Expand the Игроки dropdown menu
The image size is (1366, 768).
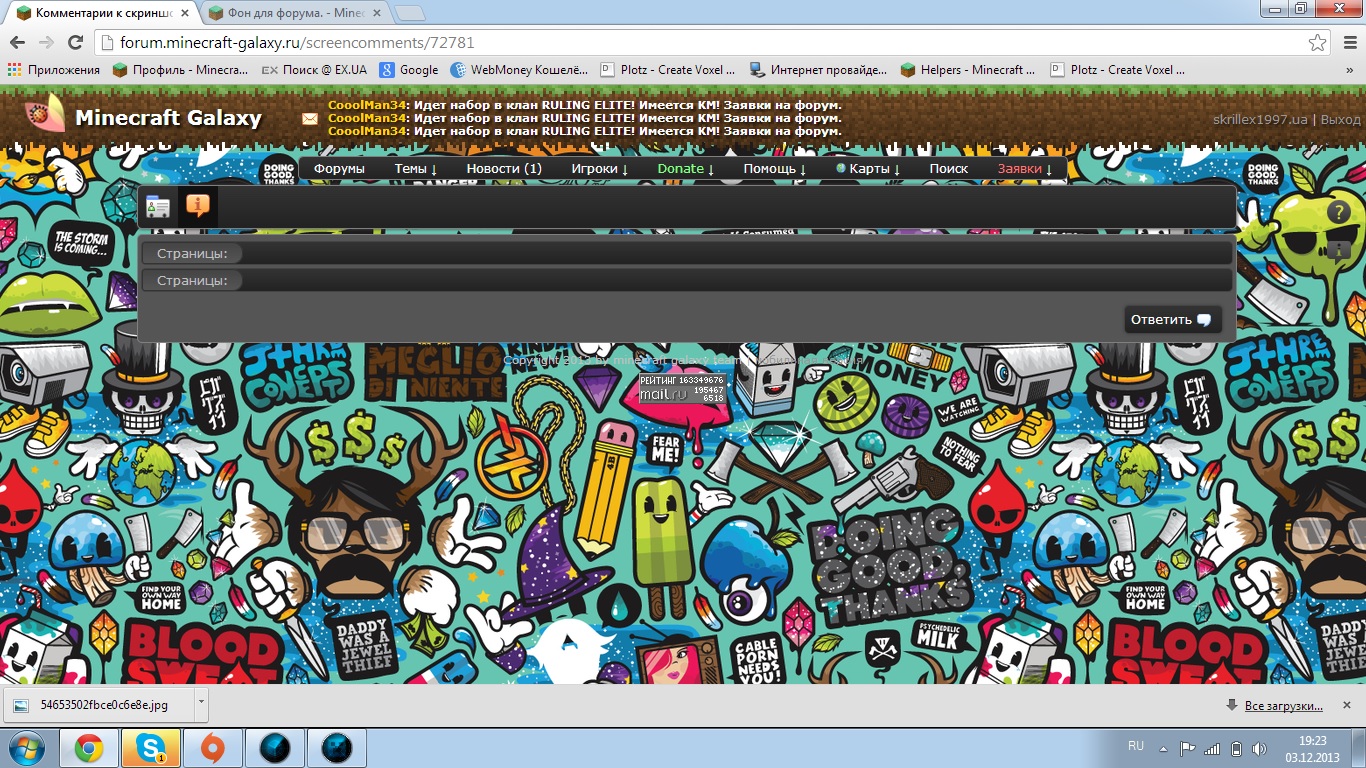(x=600, y=168)
